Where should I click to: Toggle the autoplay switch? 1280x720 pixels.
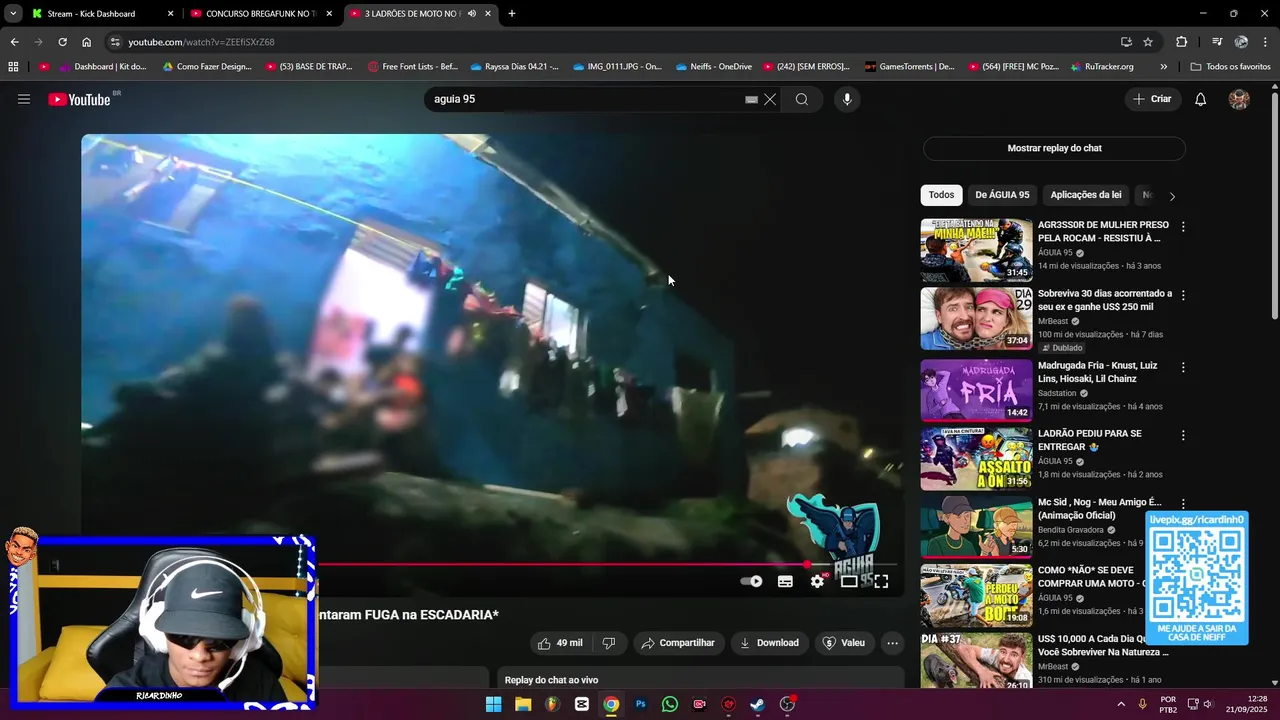pyautogui.click(x=751, y=581)
